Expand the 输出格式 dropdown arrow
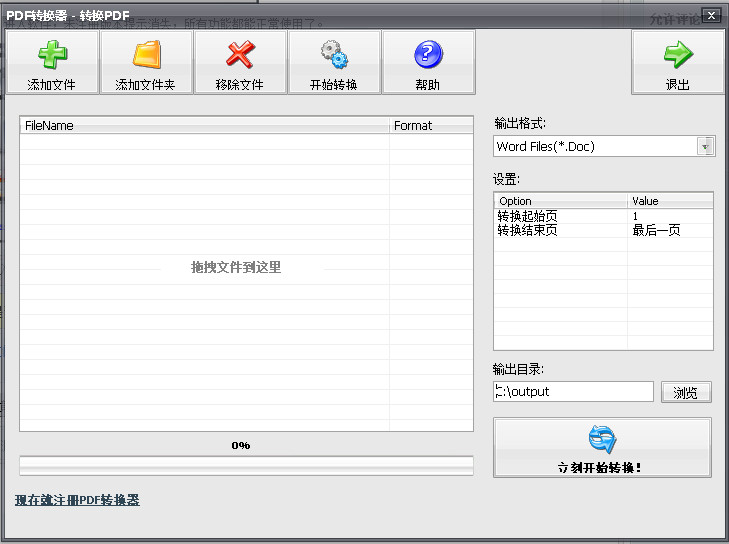 coord(706,146)
